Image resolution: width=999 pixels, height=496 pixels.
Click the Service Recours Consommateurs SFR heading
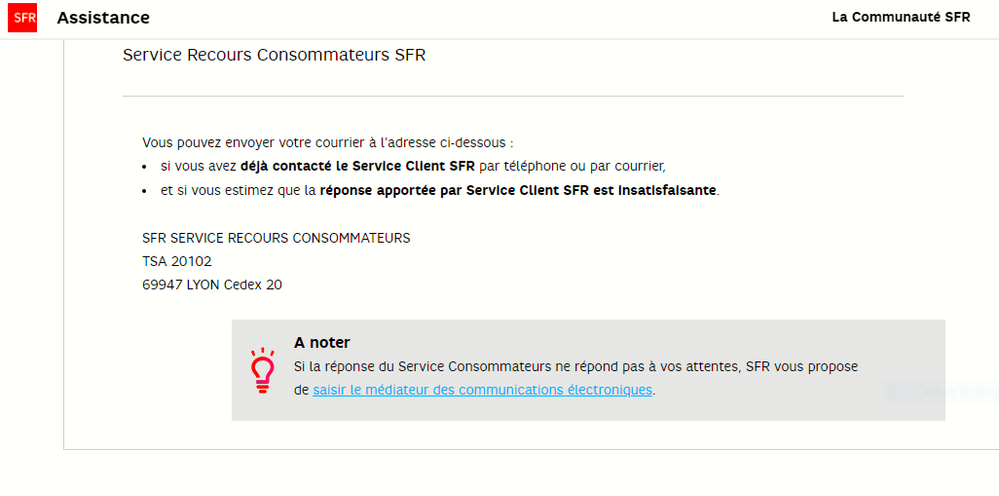[x=273, y=55]
